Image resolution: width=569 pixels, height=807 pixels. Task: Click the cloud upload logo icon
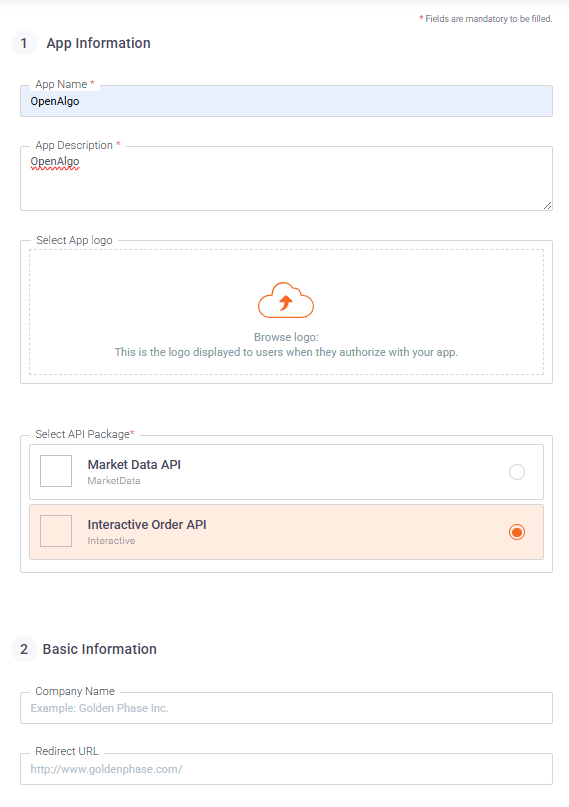(286, 300)
